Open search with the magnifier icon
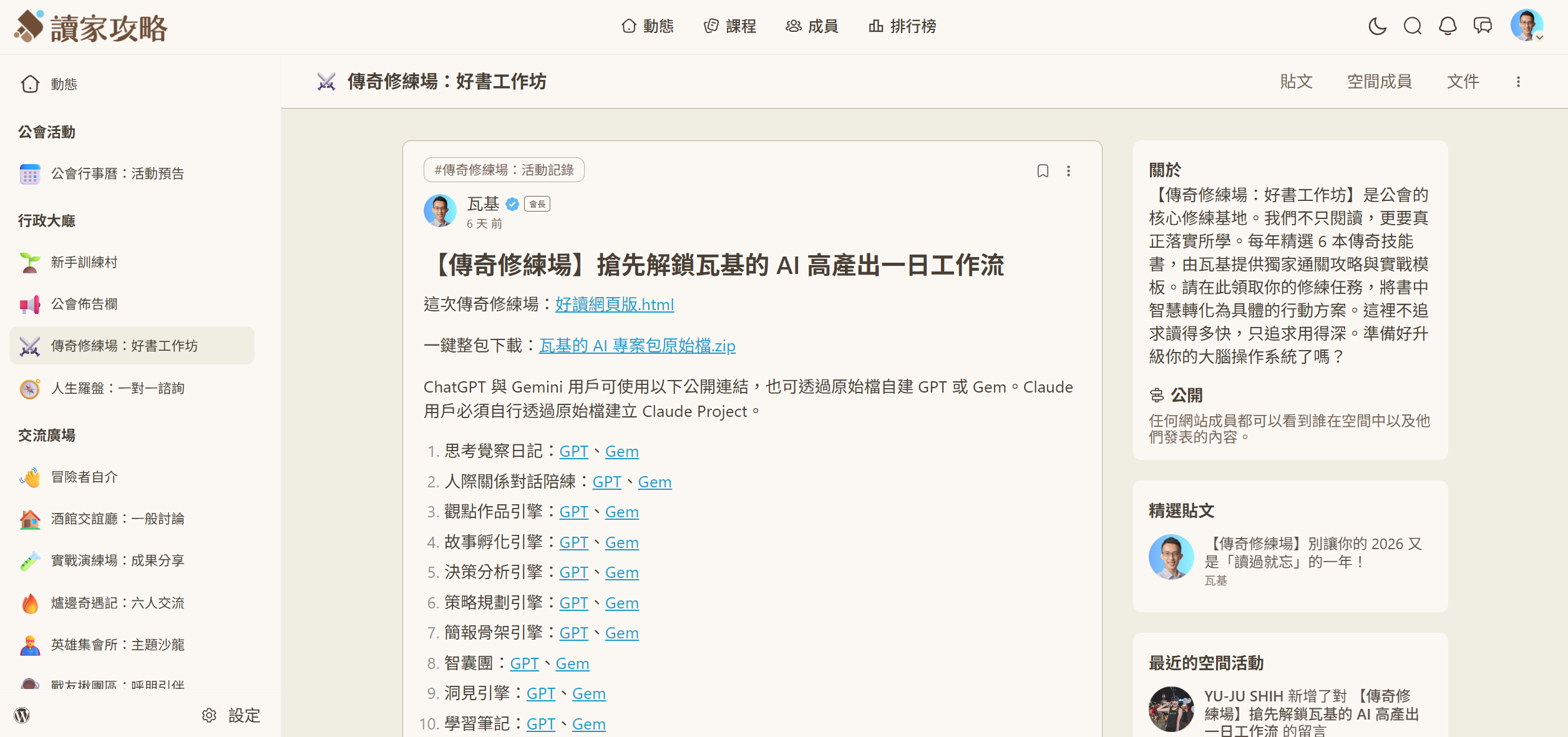Image resolution: width=1568 pixels, height=737 pixels. click(1413, 26)
